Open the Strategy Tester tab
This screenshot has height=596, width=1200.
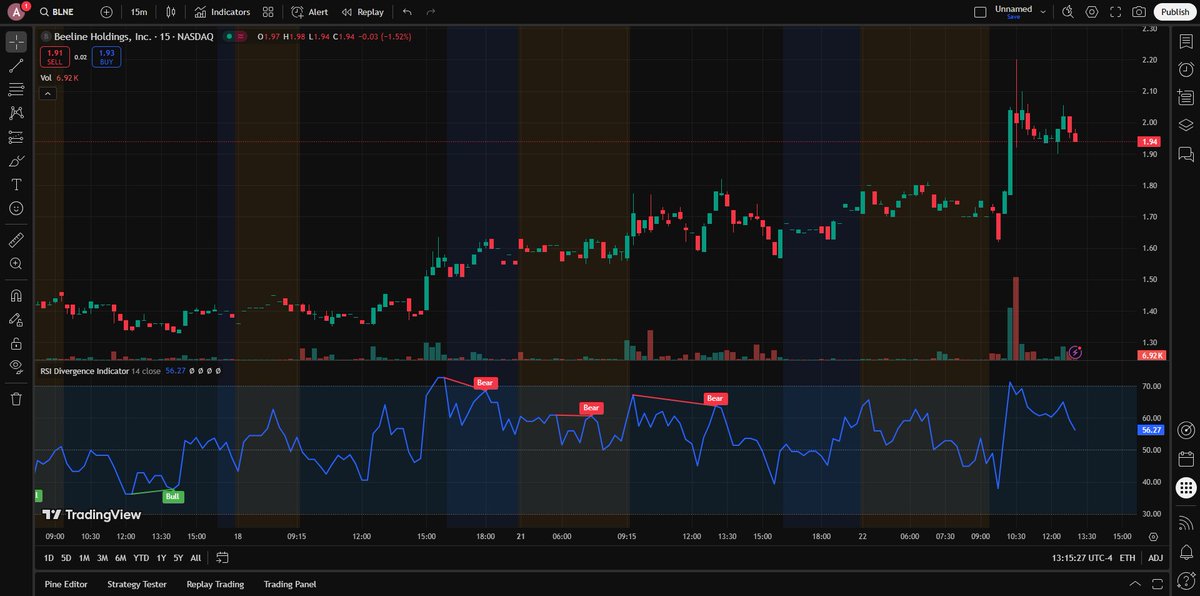click(x=137, y=584)
